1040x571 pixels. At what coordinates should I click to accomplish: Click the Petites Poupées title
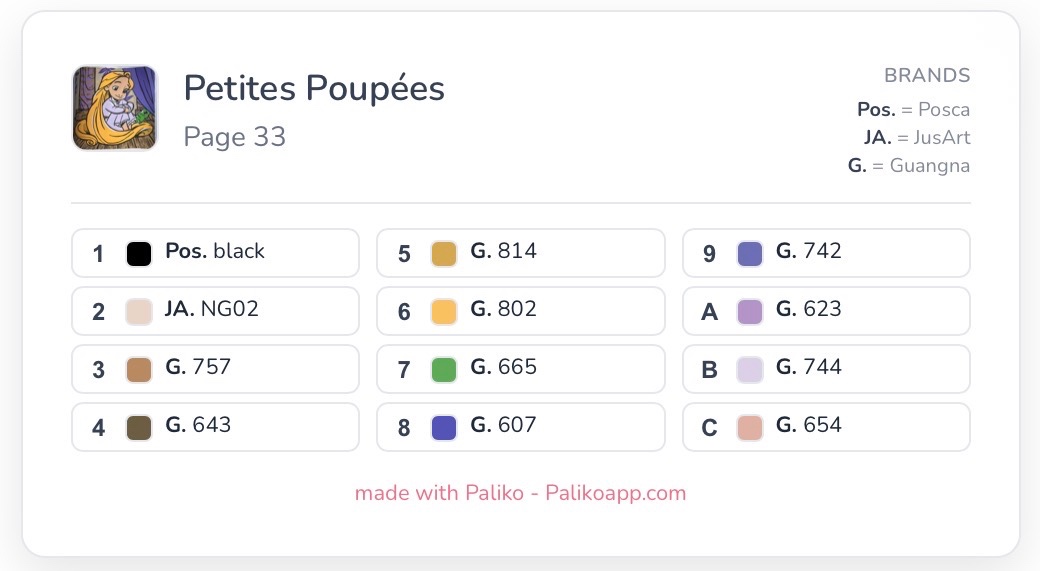coord(314,88)
